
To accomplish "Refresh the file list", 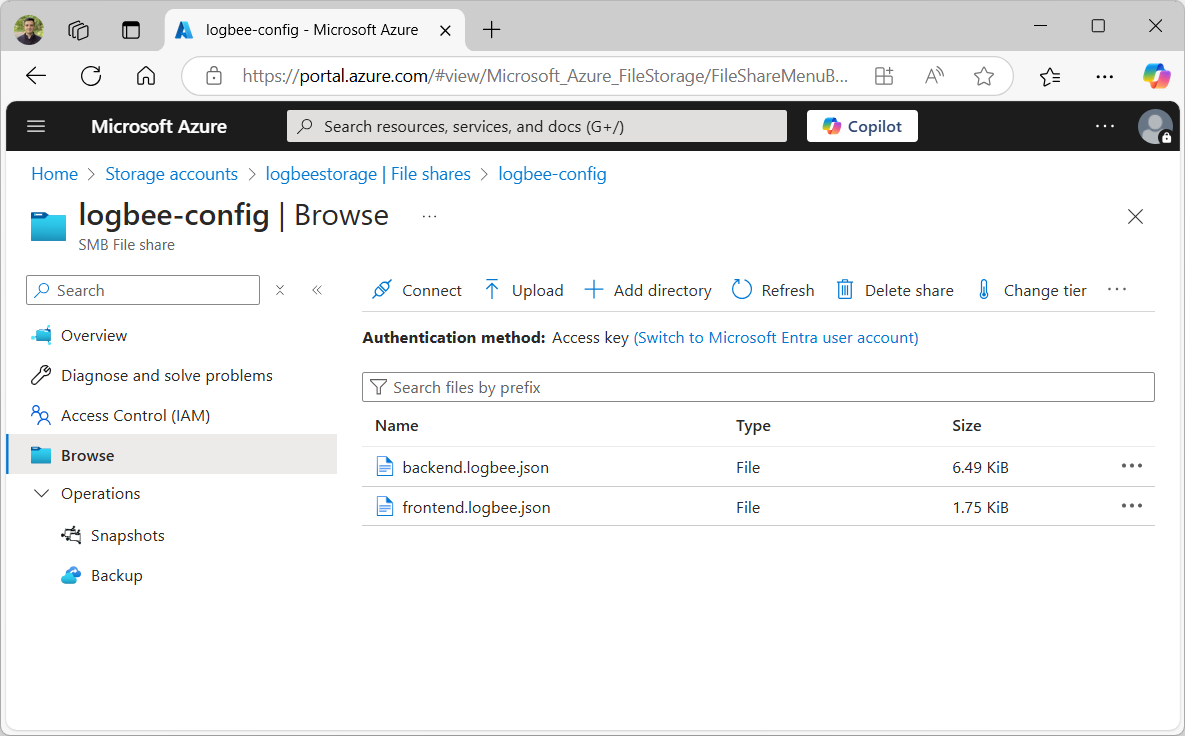I will (773, 290).
